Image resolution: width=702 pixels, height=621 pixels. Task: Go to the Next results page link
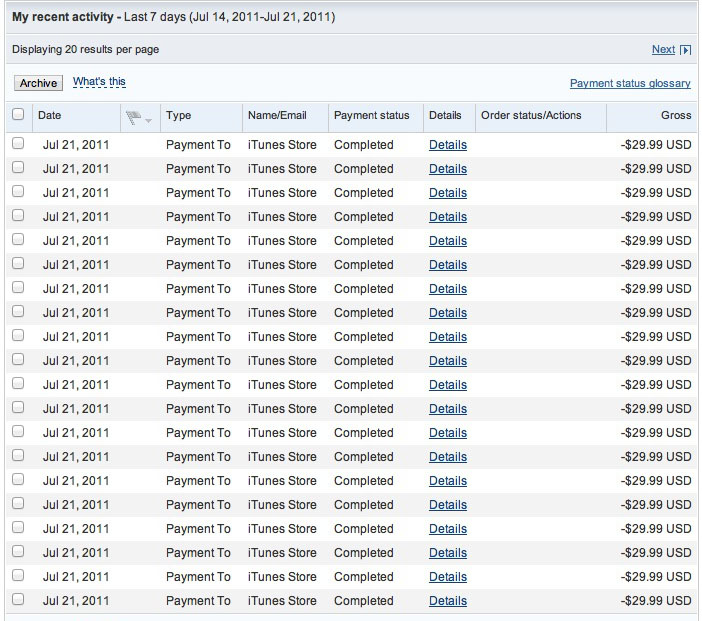(663, 49)
